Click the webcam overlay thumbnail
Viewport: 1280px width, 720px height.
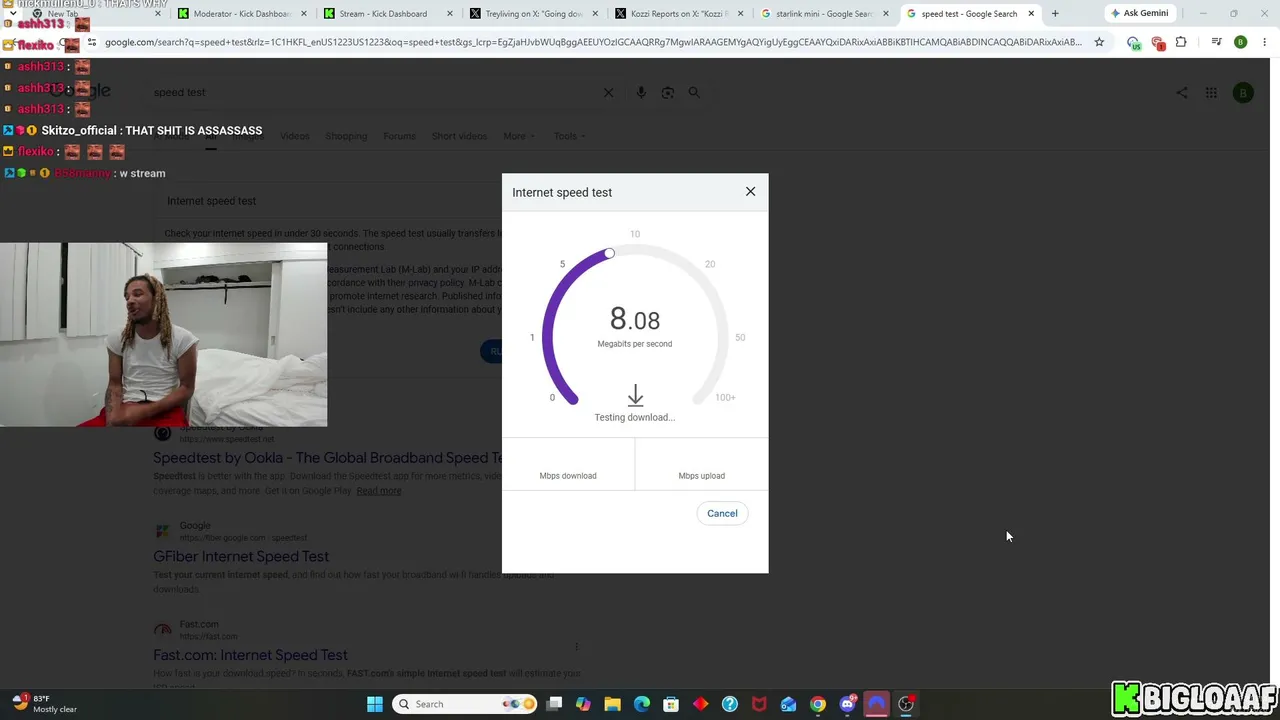click(x=163, y=334)
